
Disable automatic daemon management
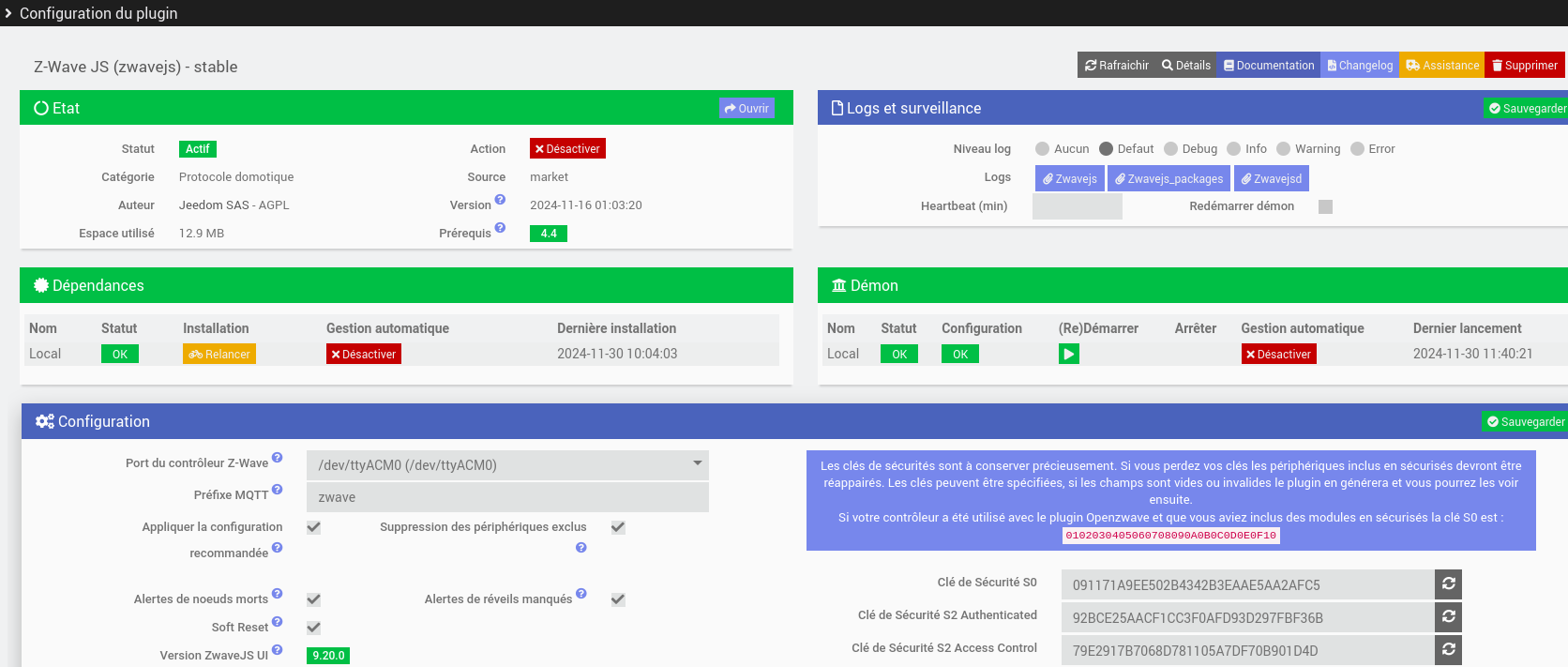tap(1279, 354)
